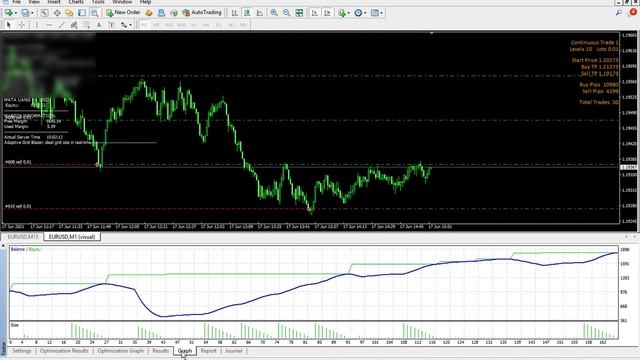The height and width of the screenshot is (360, 640).
Task: Click the person icon beside the globe icon
Action: [x=161, y=13]
